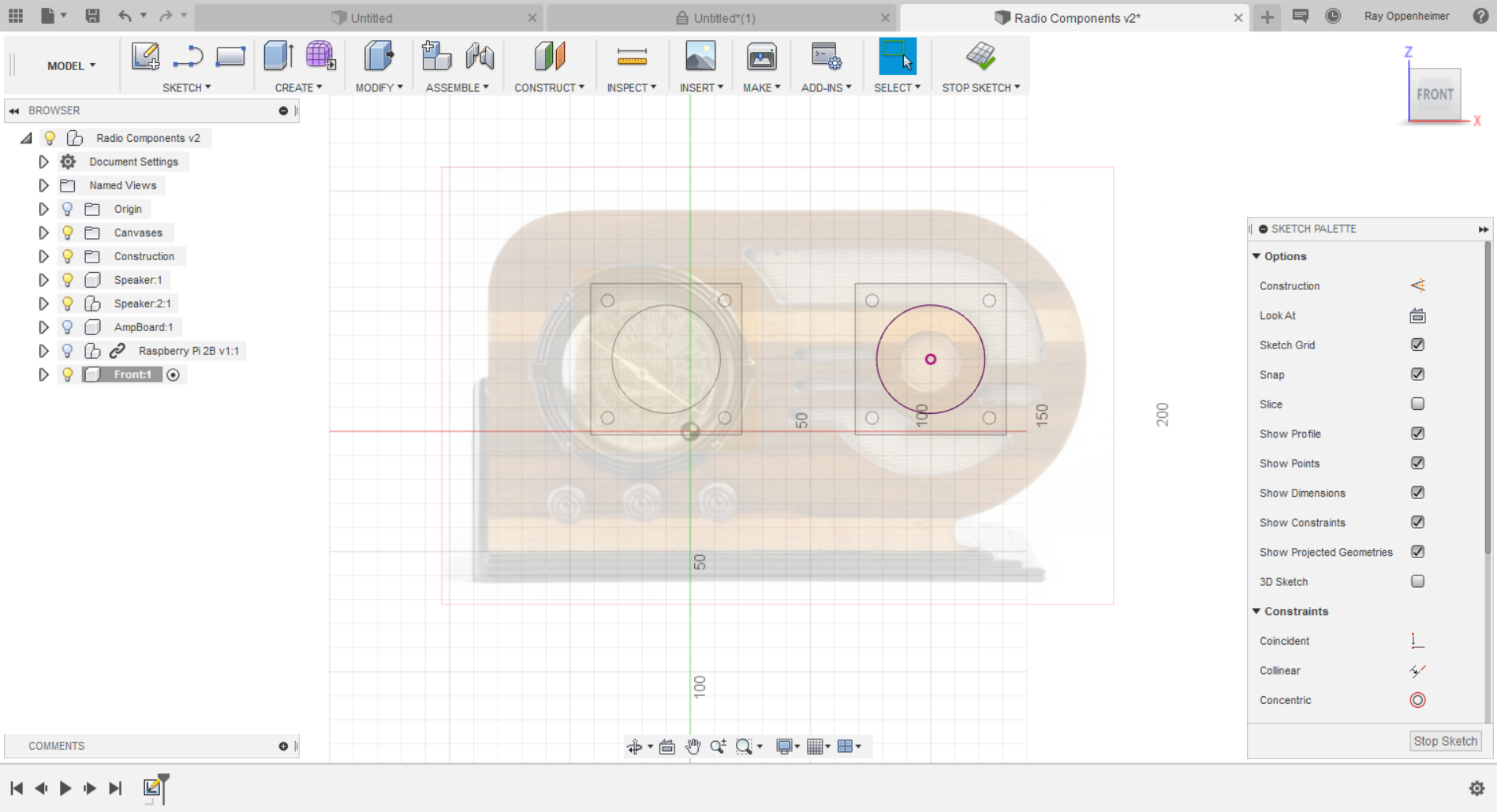Click the Coincident constraint icon
This screenshot has width=1497, height=812.
(1417, 641)
